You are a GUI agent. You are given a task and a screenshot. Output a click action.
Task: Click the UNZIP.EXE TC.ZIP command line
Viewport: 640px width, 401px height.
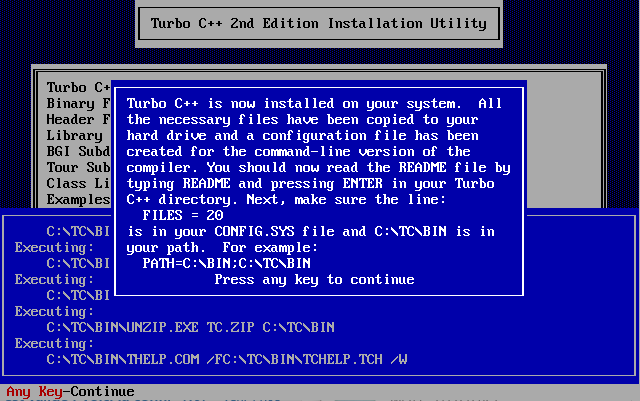pos(190,327)
